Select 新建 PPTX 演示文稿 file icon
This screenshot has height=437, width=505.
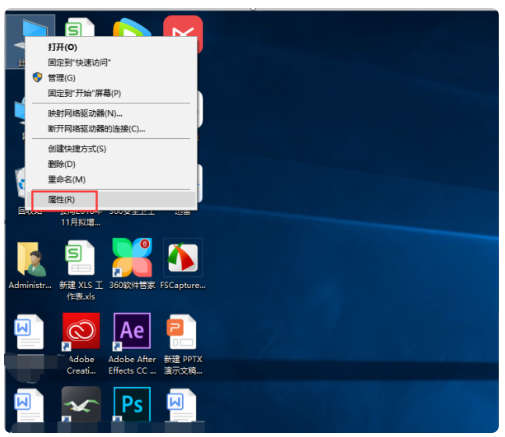(x=181, y=331)
